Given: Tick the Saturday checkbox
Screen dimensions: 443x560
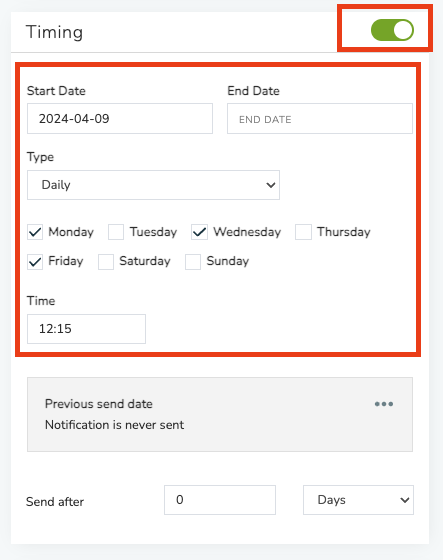Looking at the screenshot, I should pyautogui.click(x=106, y=262).
